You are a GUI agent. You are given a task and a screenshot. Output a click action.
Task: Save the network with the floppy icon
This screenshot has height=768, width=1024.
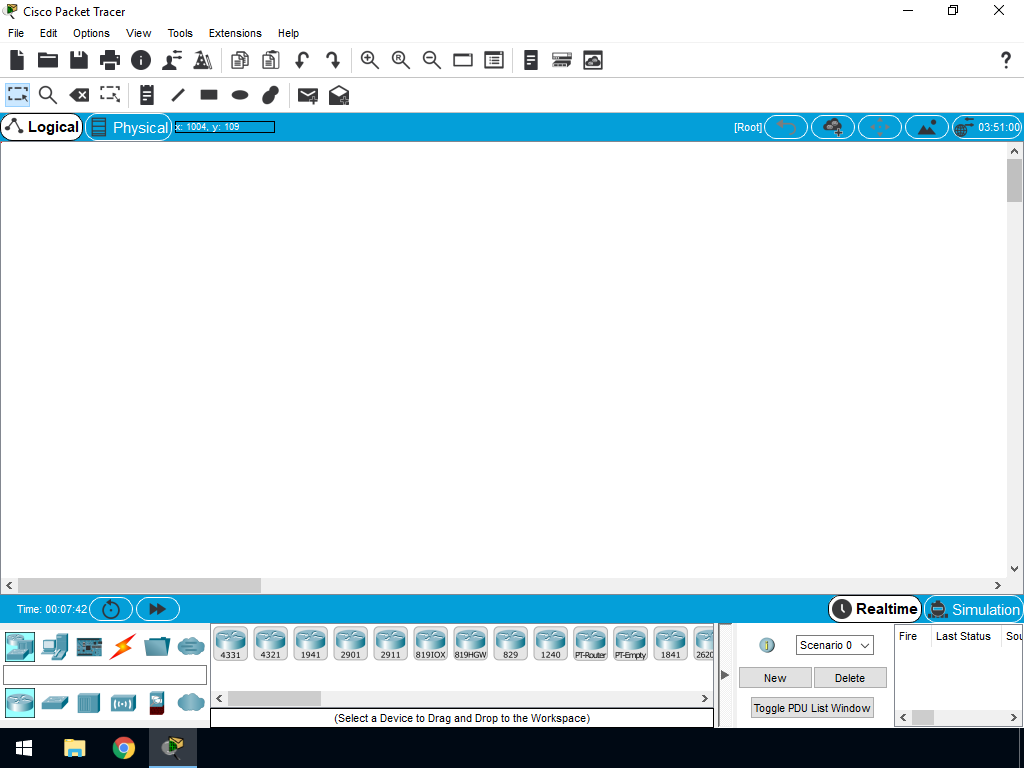click(79, 60)
